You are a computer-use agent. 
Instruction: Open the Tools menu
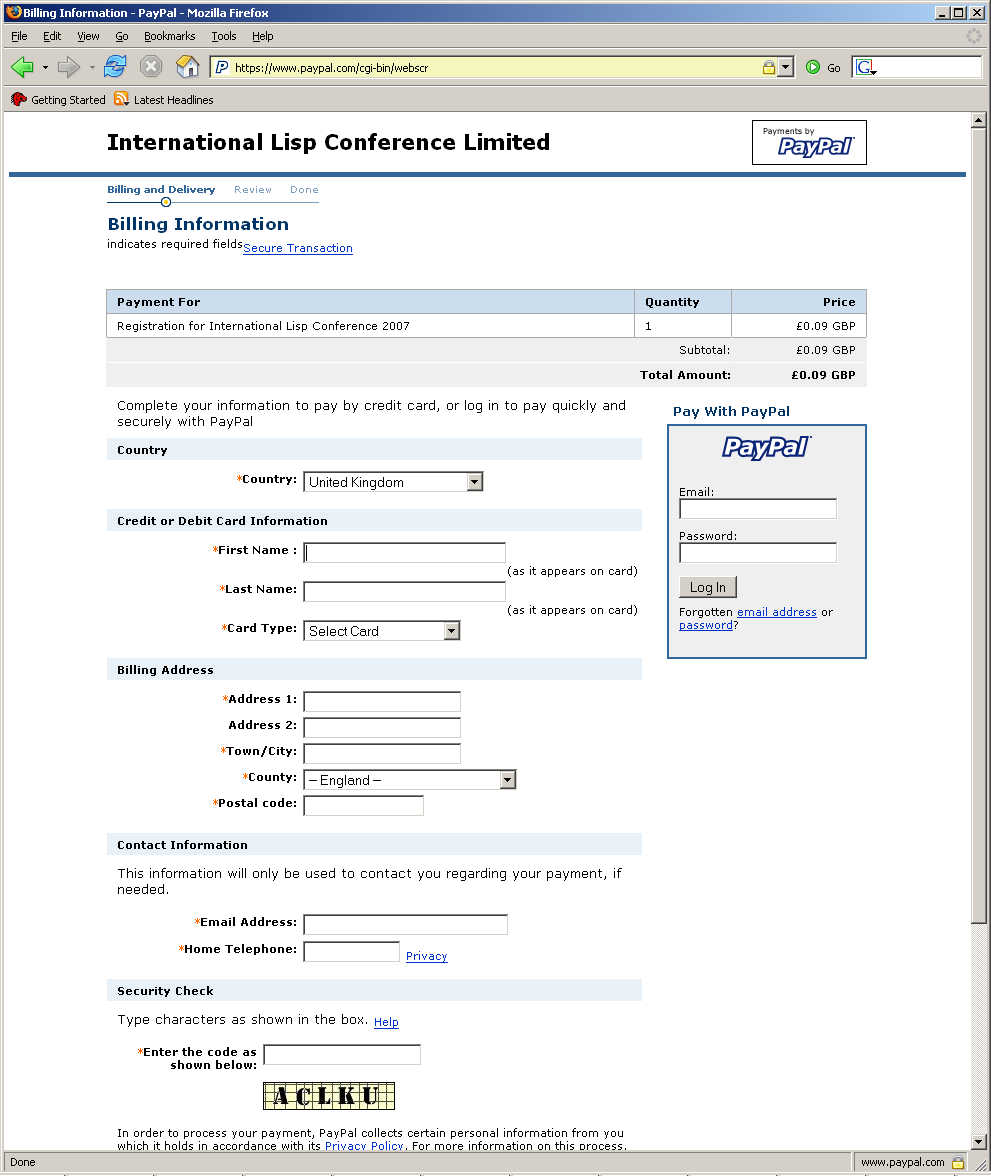click(x=224, y=36)
